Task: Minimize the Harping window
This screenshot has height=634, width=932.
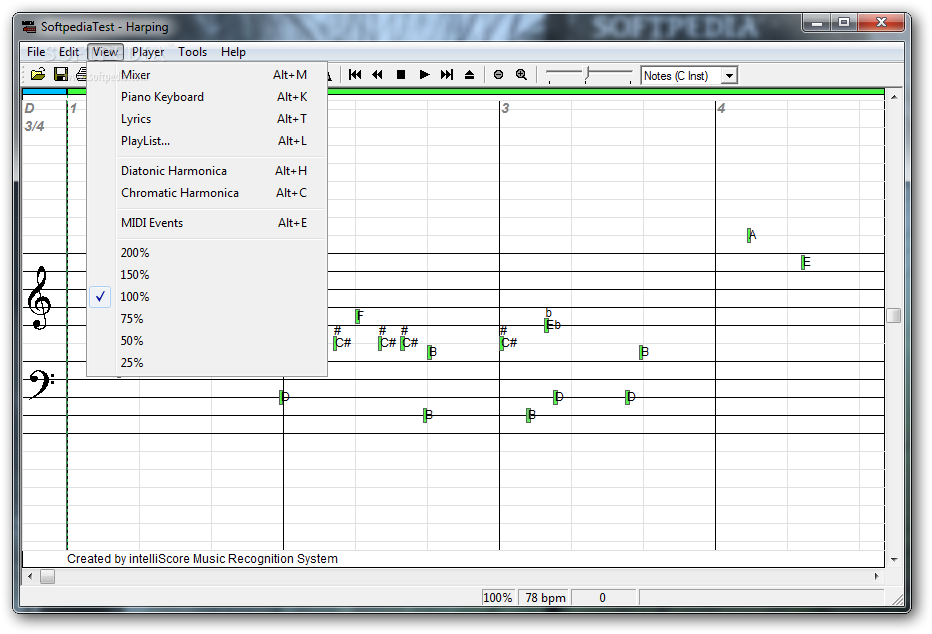Action: (x=817, y=23)
